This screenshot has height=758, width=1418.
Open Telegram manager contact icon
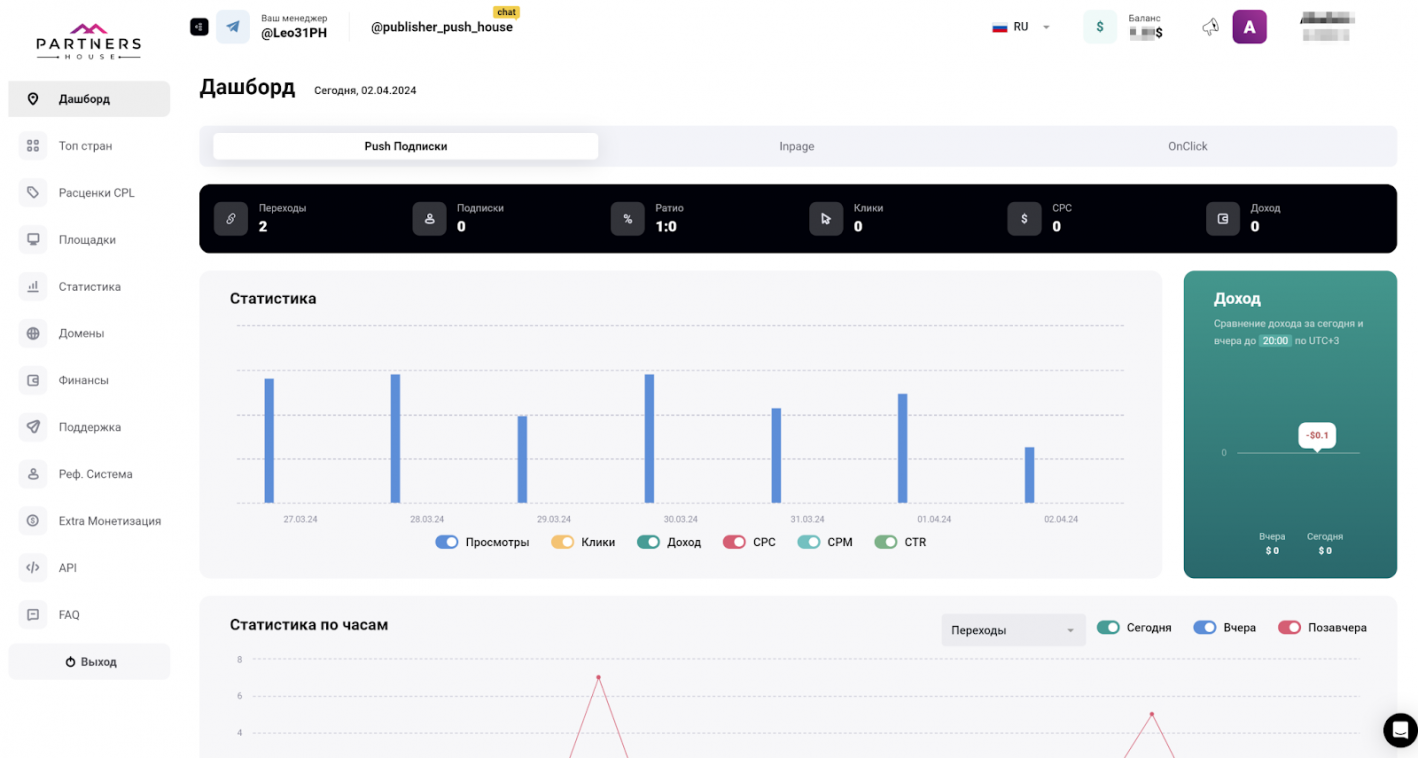click(233, 27)
